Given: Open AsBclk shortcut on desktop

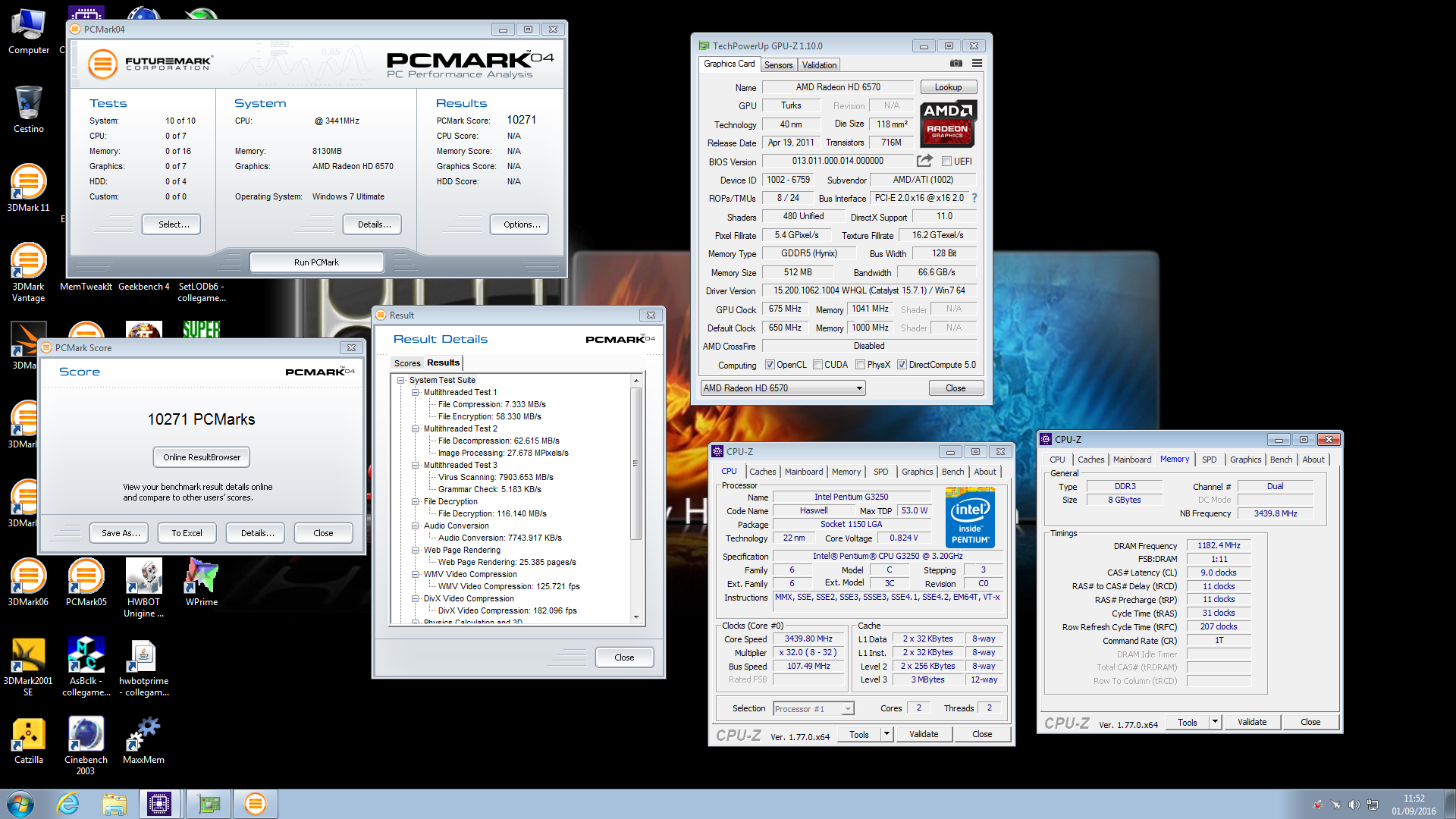Looking at the screenshot, I should [x=86, y=667].
